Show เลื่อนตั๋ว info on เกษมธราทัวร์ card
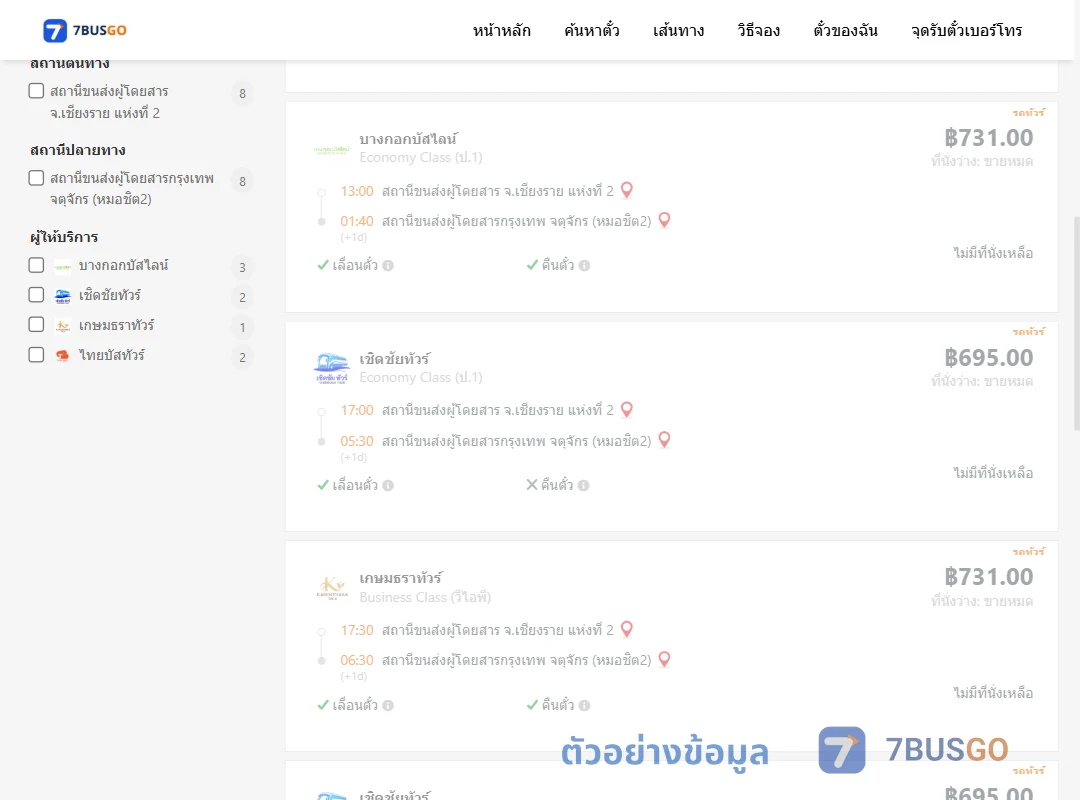The image size is (1080, 800). pos(388,705)
